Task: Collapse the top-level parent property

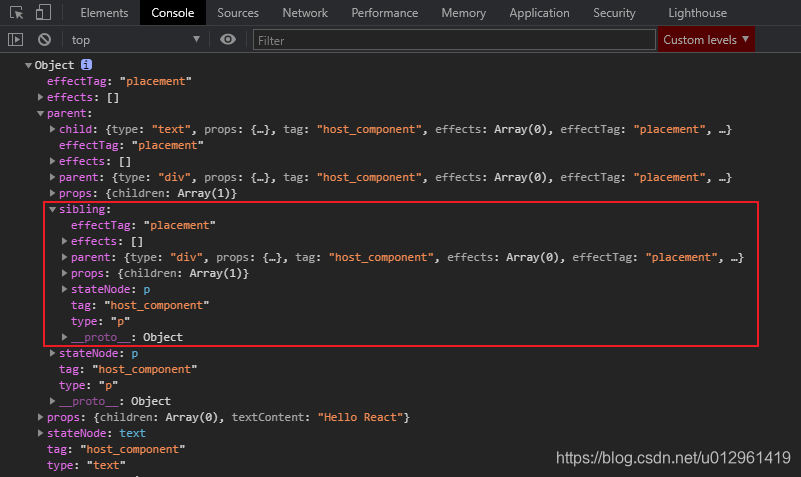Action: coord(40,113)
